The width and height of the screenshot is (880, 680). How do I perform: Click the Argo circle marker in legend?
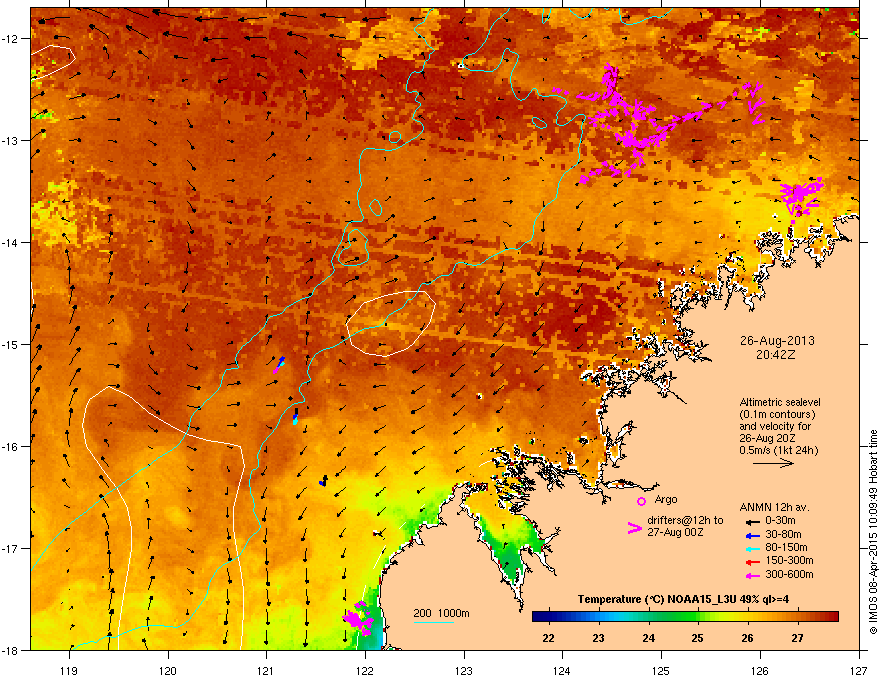[641, 501]
